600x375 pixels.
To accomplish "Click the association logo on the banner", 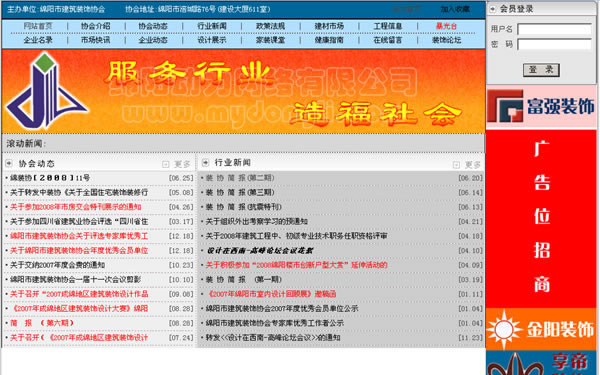I will (x=47, y=91).
